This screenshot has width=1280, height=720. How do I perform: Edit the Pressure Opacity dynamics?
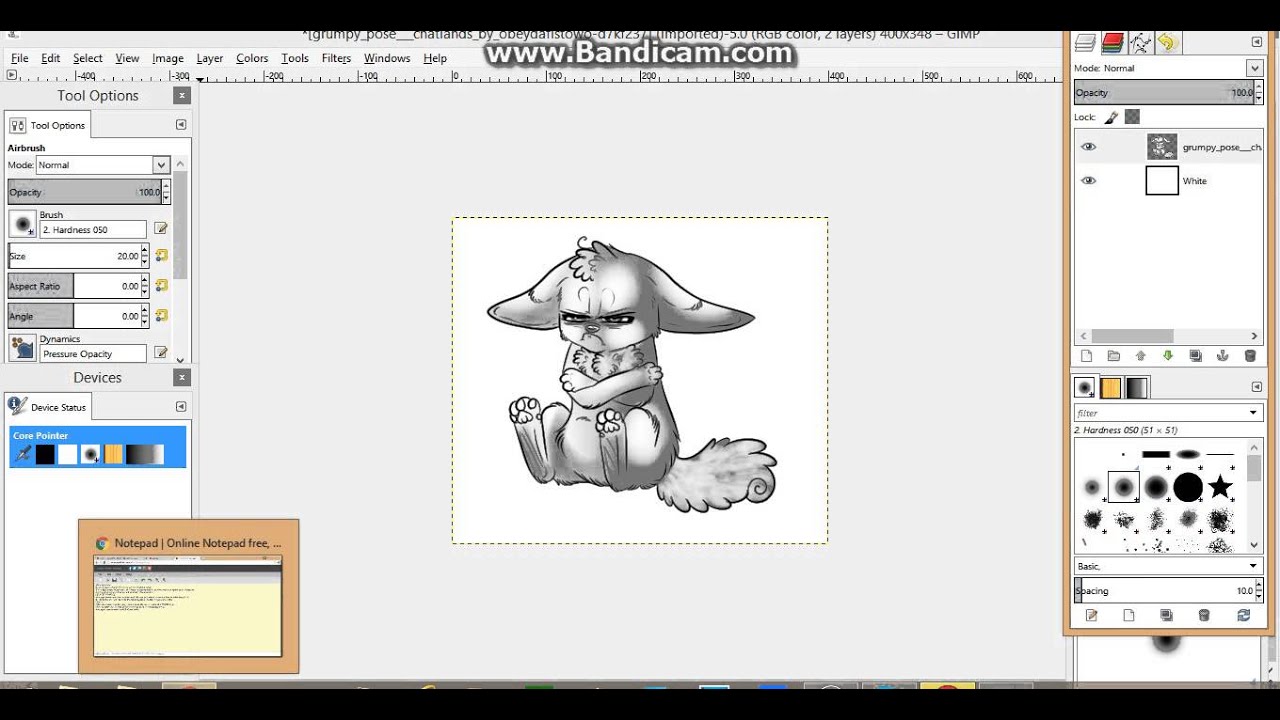pos(161,353)
